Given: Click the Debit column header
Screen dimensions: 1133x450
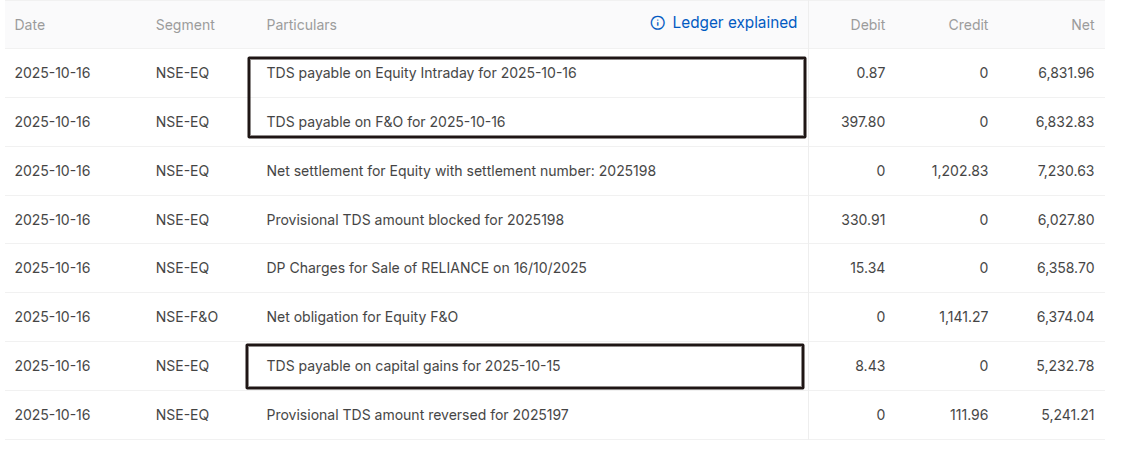Looking at the screenshot, I should tap(867, 25).
